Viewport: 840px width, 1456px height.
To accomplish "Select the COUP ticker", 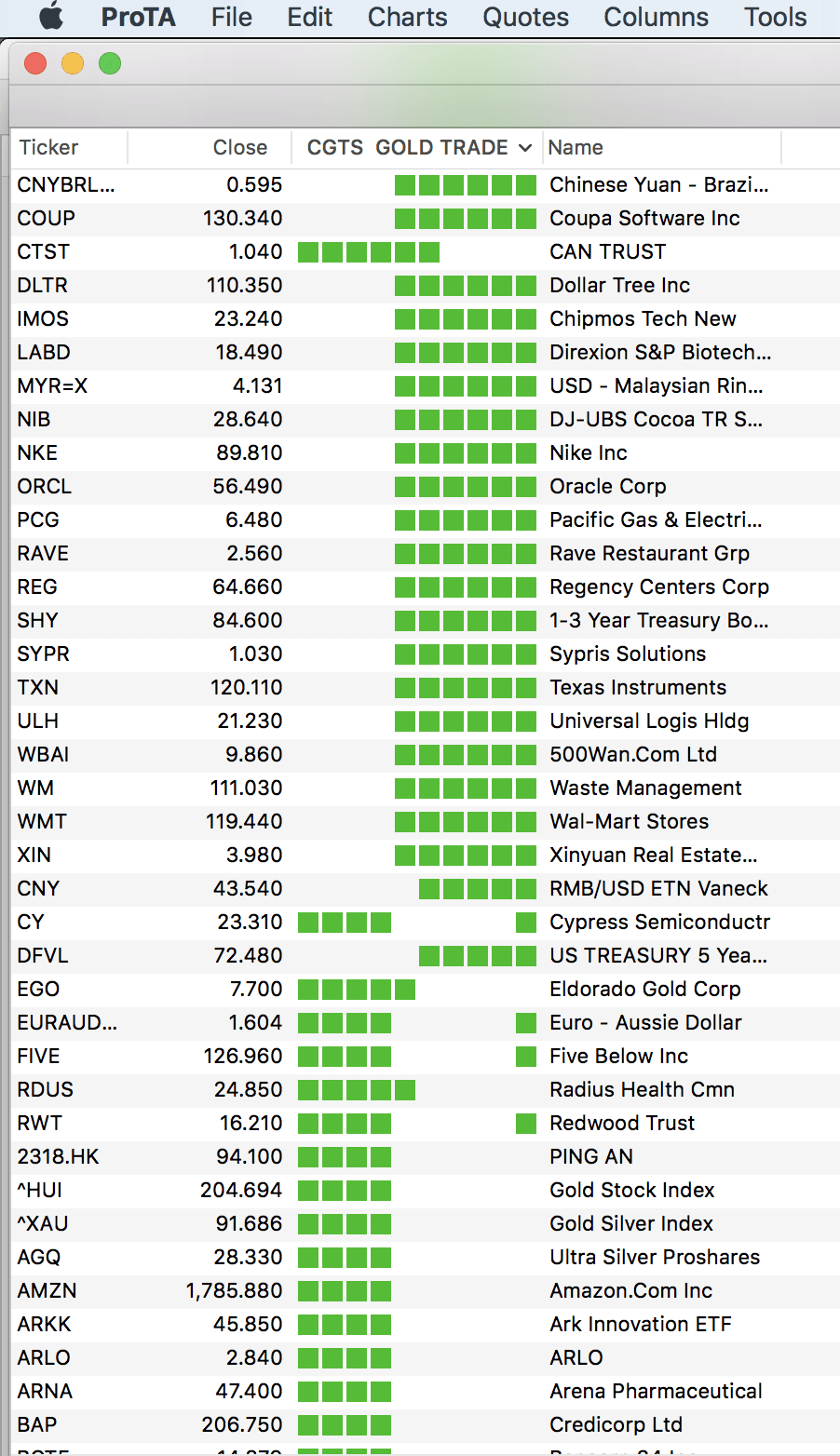I will click(46, 218).
